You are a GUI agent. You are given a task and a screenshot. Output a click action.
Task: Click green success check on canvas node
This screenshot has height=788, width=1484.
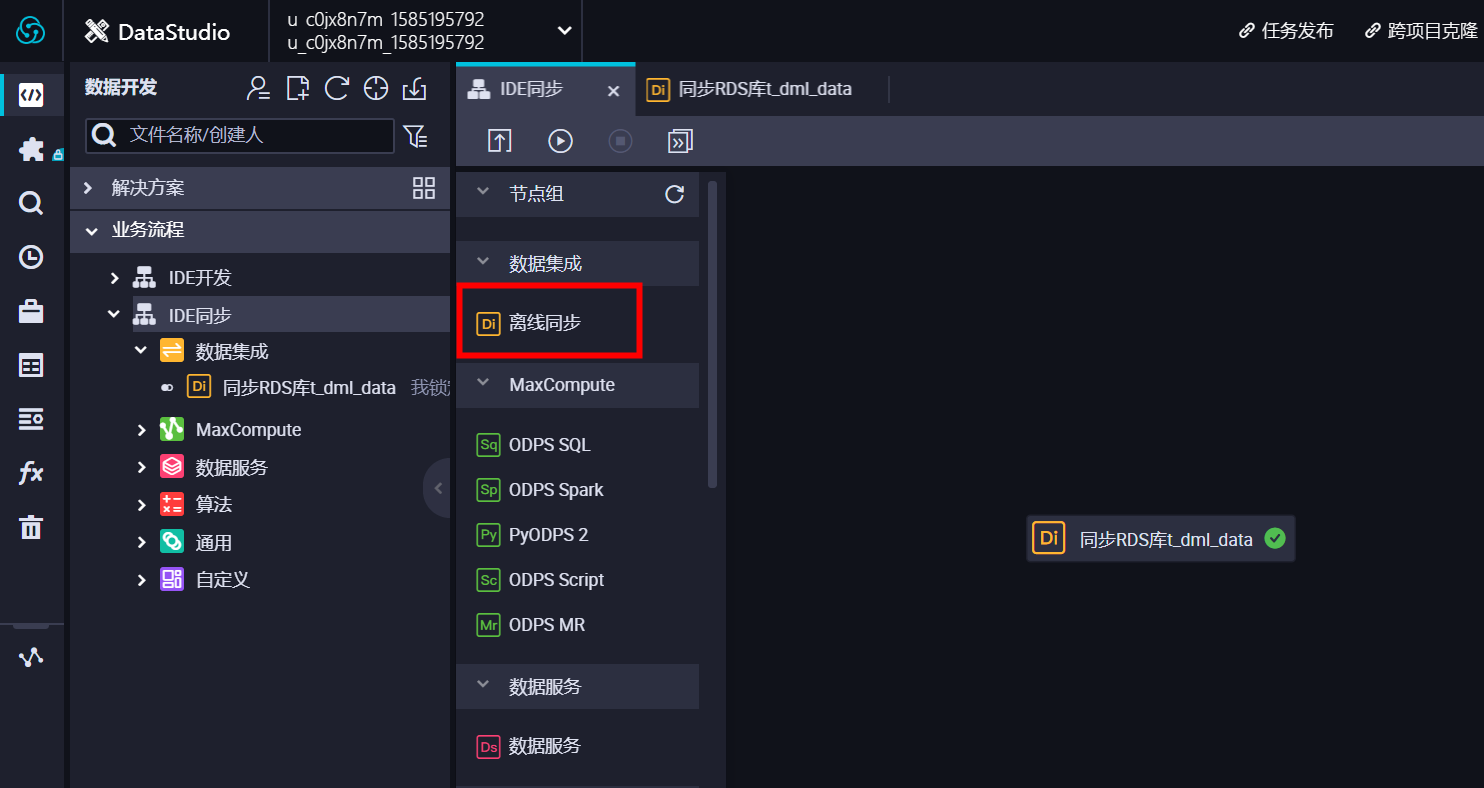point(1274,539)
